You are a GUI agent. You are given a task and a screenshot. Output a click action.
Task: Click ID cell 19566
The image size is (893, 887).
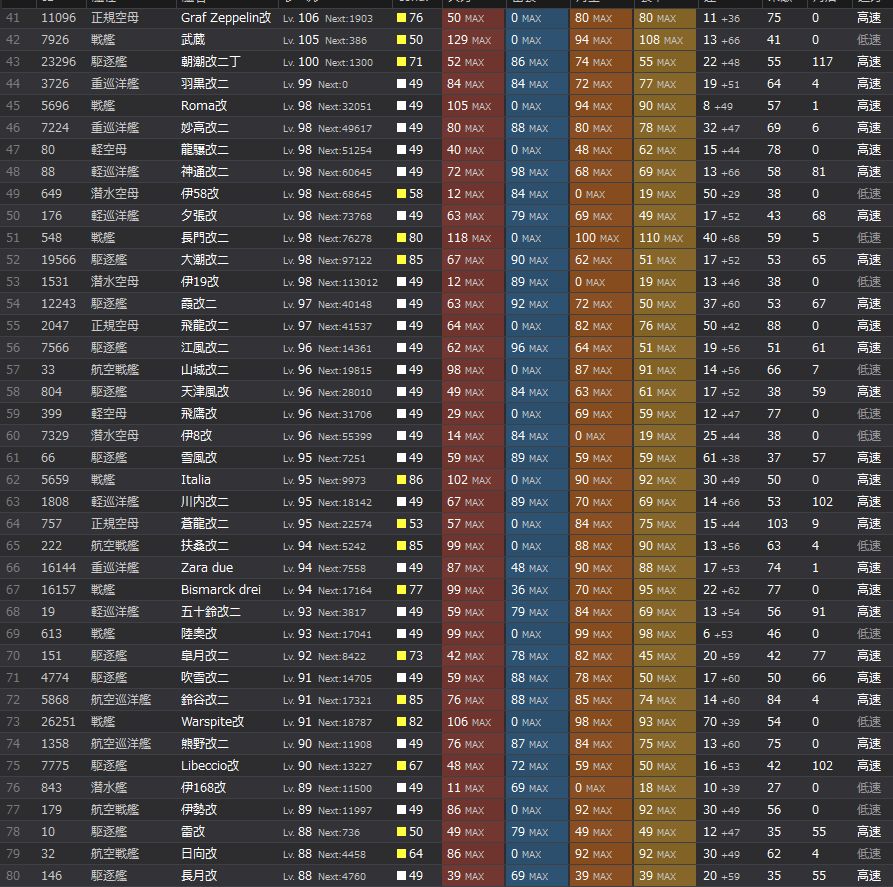pos(58,260)
